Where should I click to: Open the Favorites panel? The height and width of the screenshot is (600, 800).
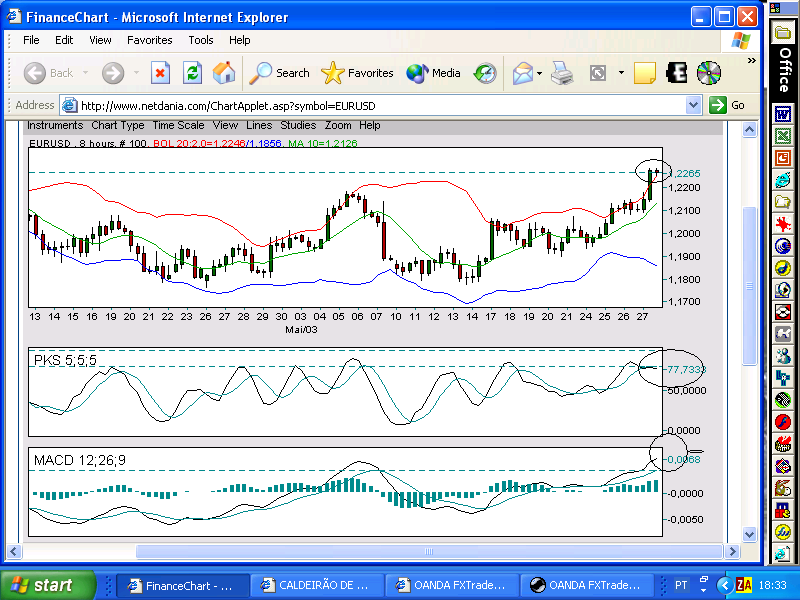tap(358, 73)
